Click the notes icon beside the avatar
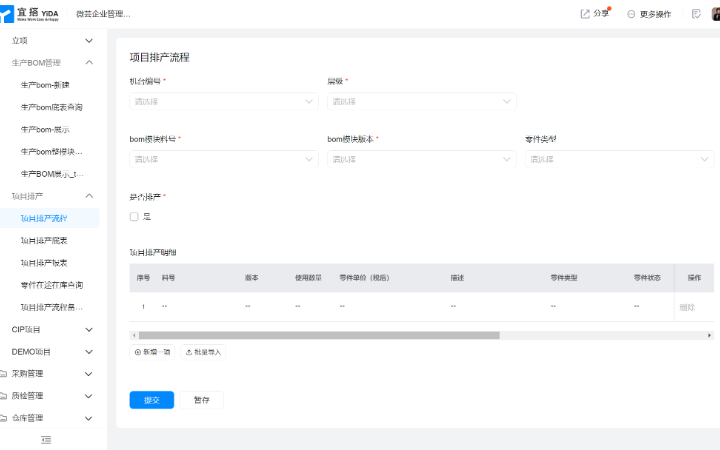This screenshot has width=720, height=450. pyautogui.click(x=696, y=14)
